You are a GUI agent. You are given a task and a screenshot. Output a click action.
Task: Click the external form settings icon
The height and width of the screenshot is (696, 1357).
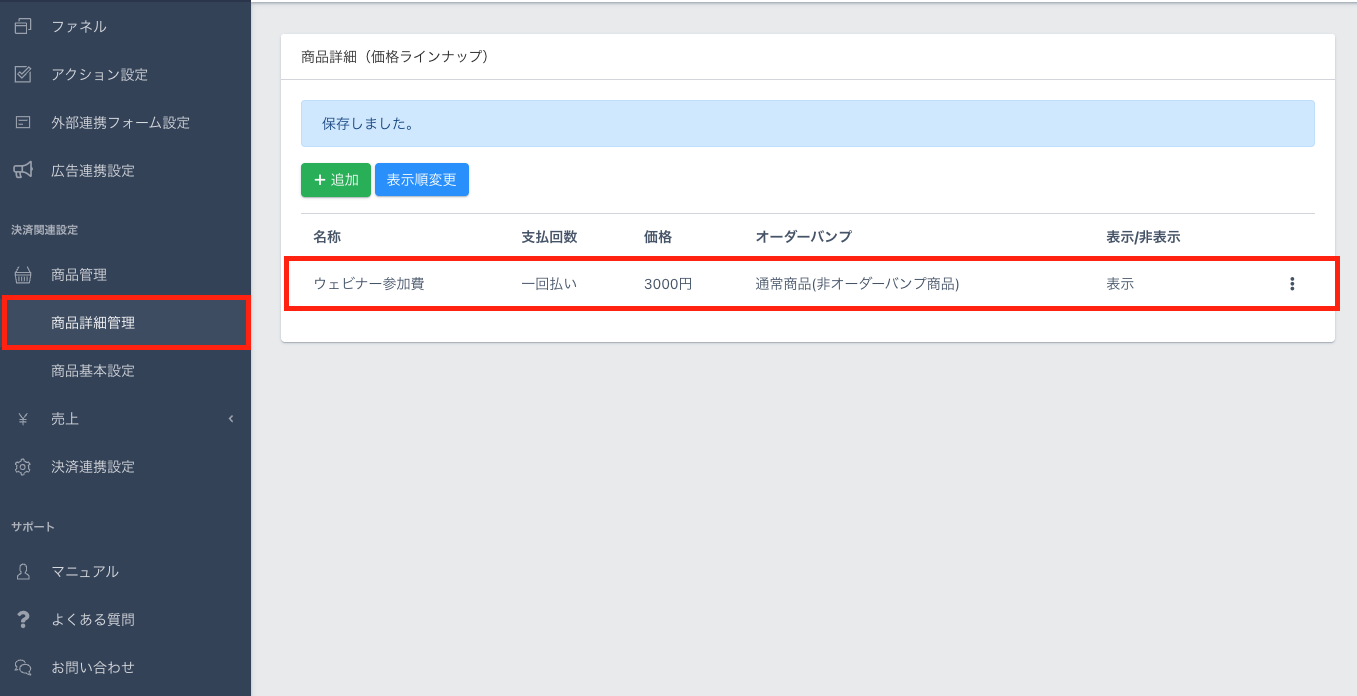23,123
